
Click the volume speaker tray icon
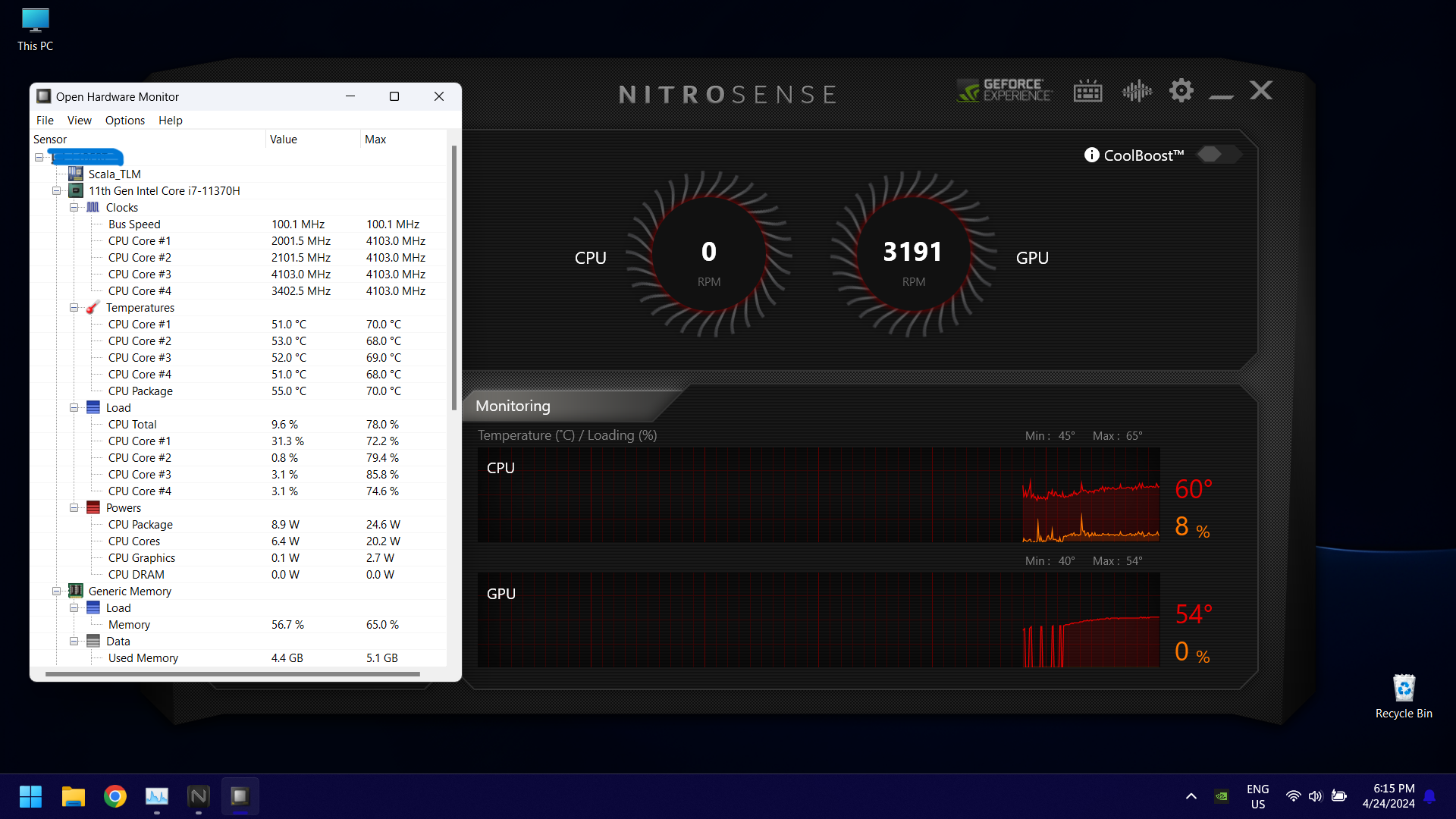1316,796
